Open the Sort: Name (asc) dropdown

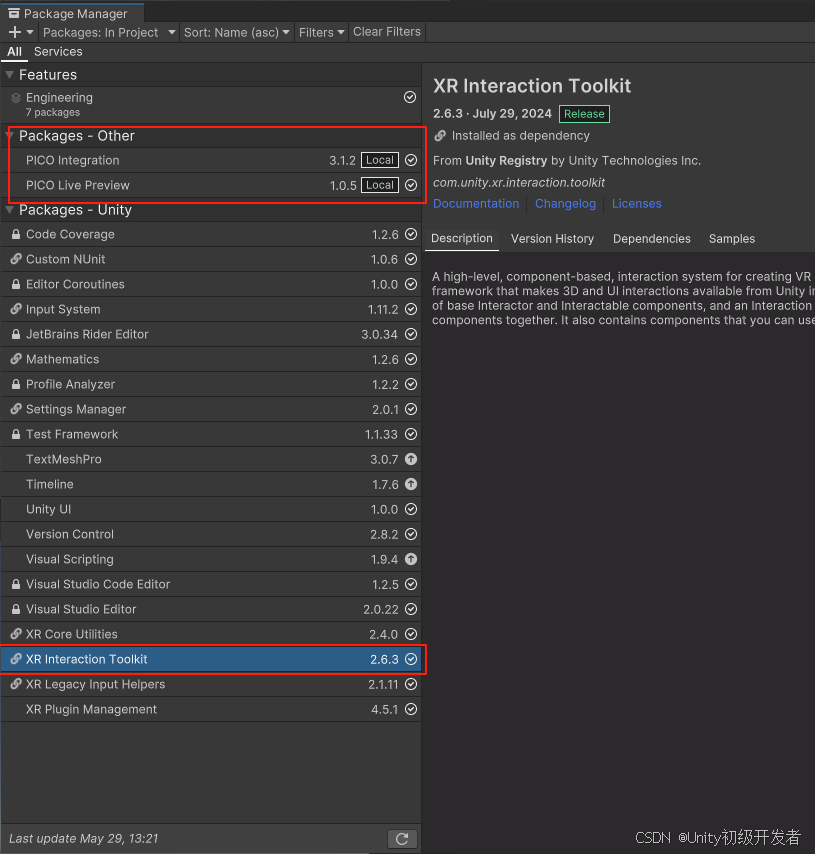[236, 32]
